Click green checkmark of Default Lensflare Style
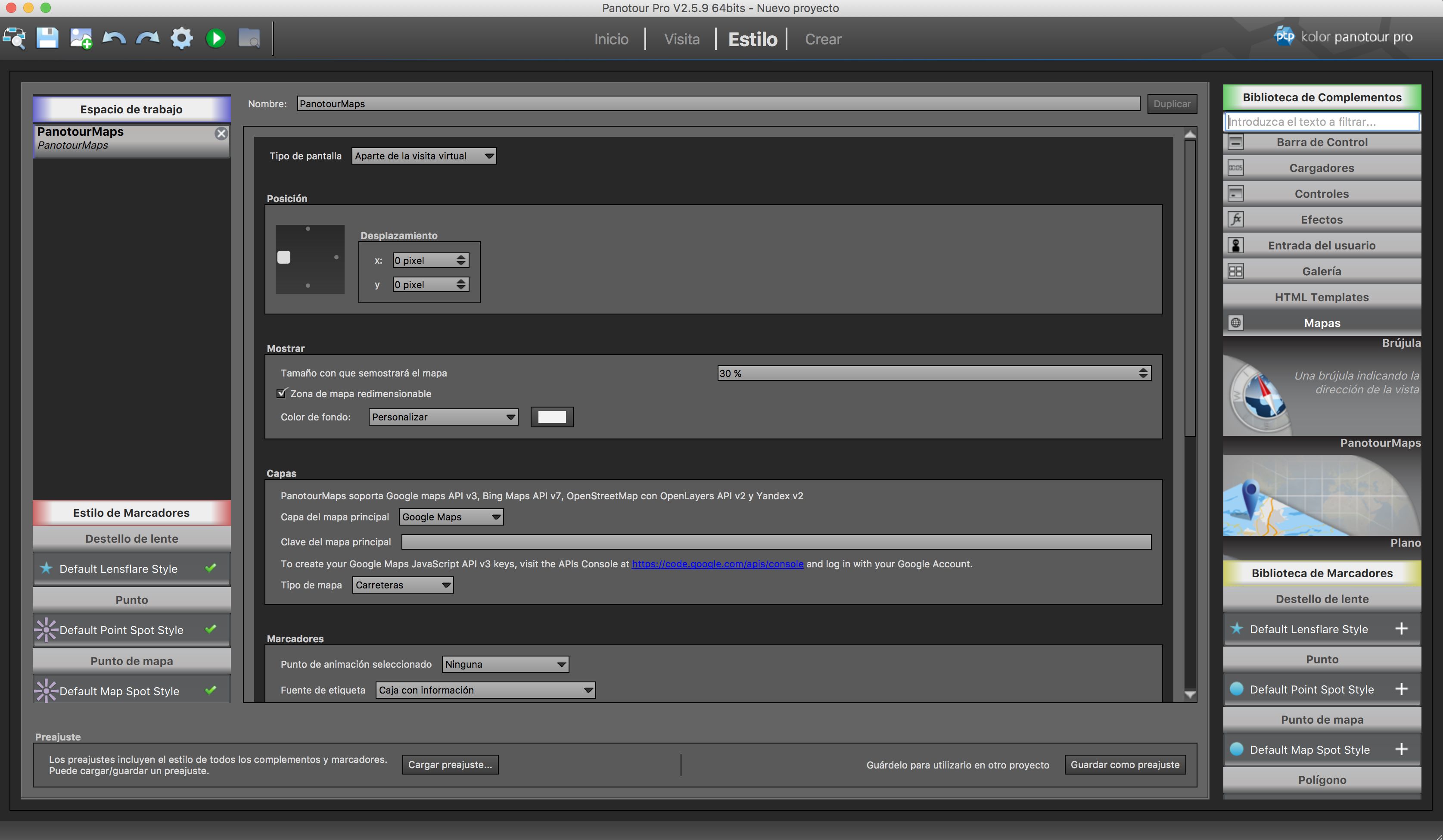 [211, 567]
